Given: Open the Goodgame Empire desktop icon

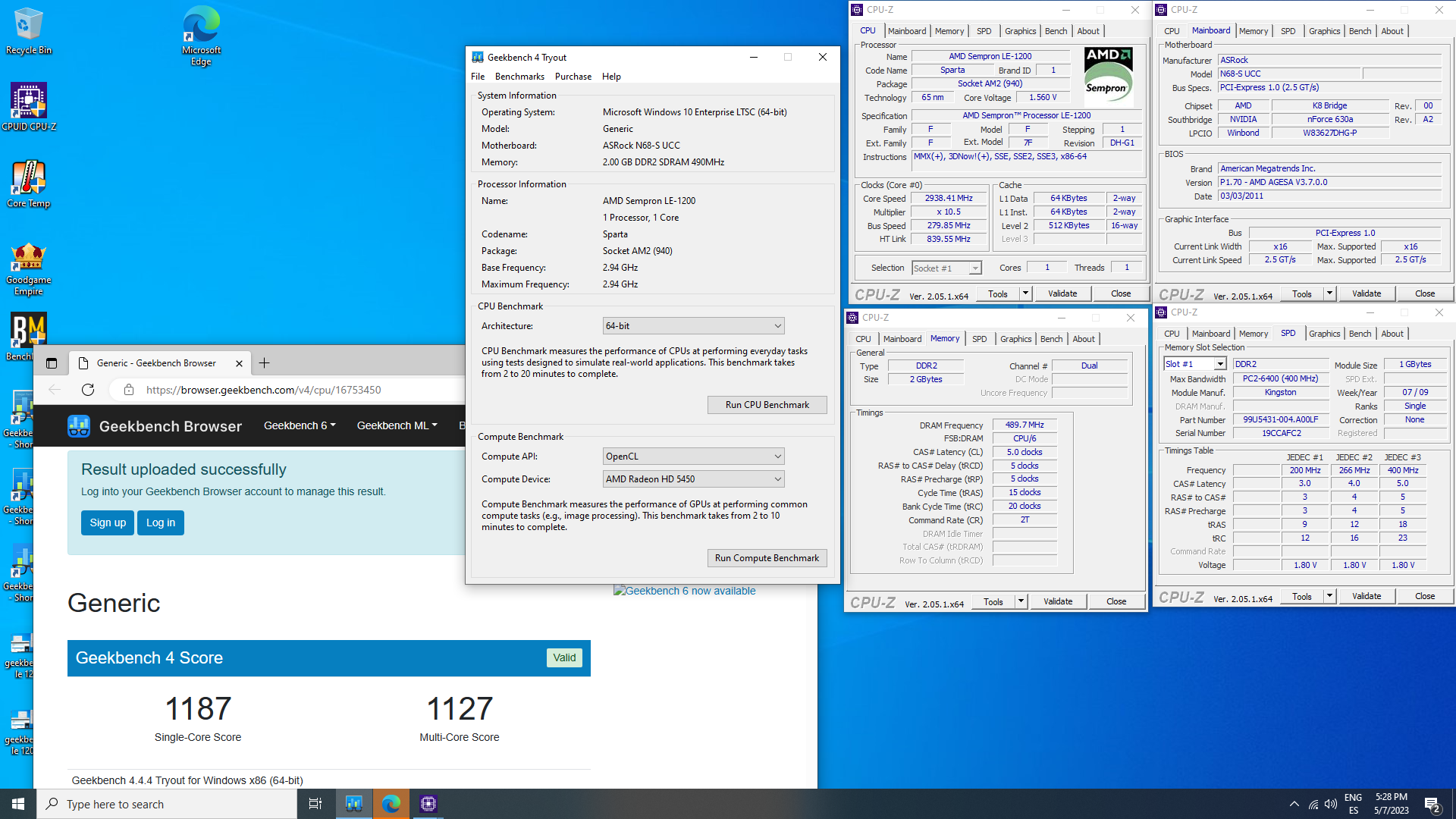Looking at the screenshot, I should coord(28,269).
